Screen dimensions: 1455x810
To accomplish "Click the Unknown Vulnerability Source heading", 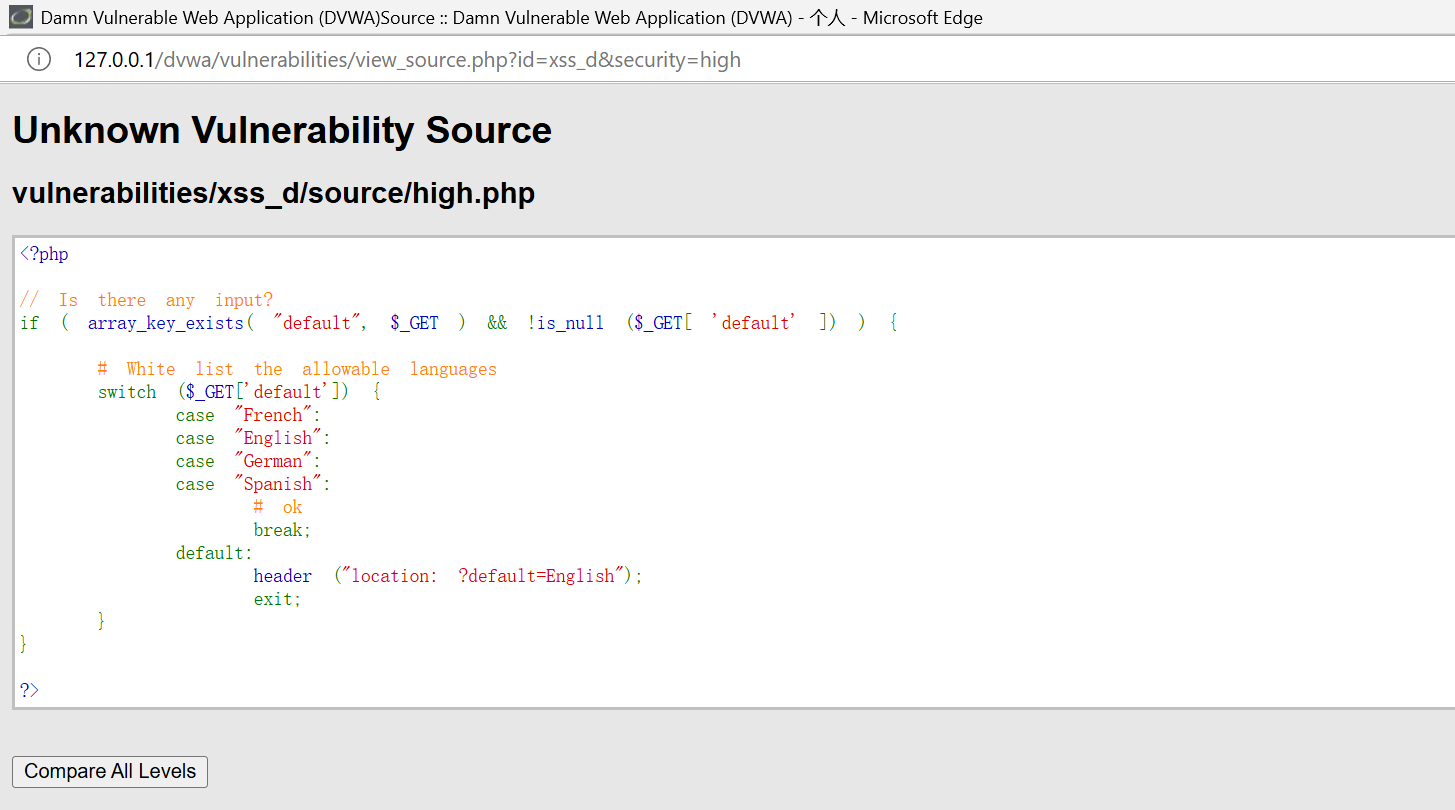I will [x=282, y=130].
